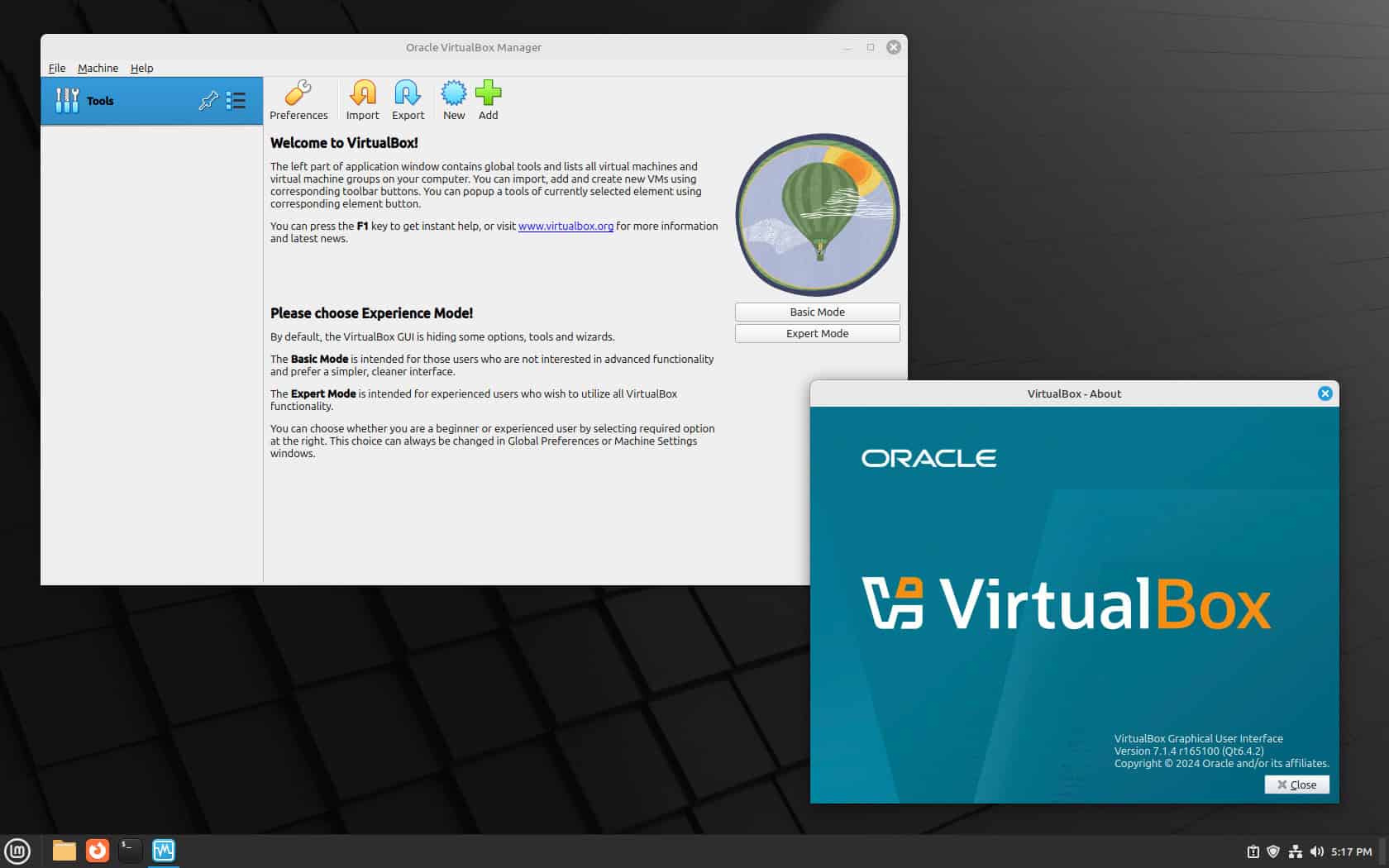Image resolution: width=1389 pixels, height=868 pixels.
Task: Select Expert Mode experience
Action: tap(817, 333)
